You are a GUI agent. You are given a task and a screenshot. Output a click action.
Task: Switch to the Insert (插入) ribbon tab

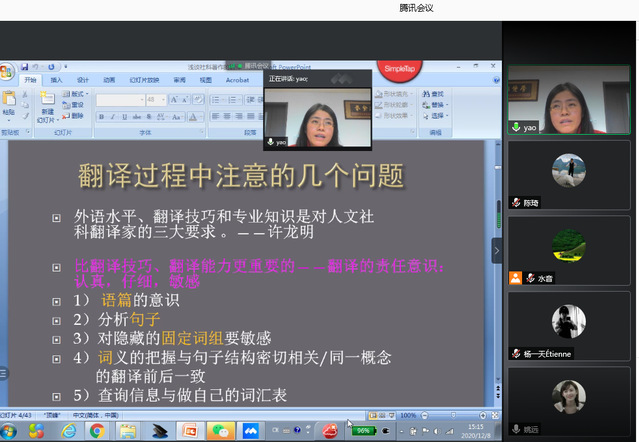coord(57,80)
